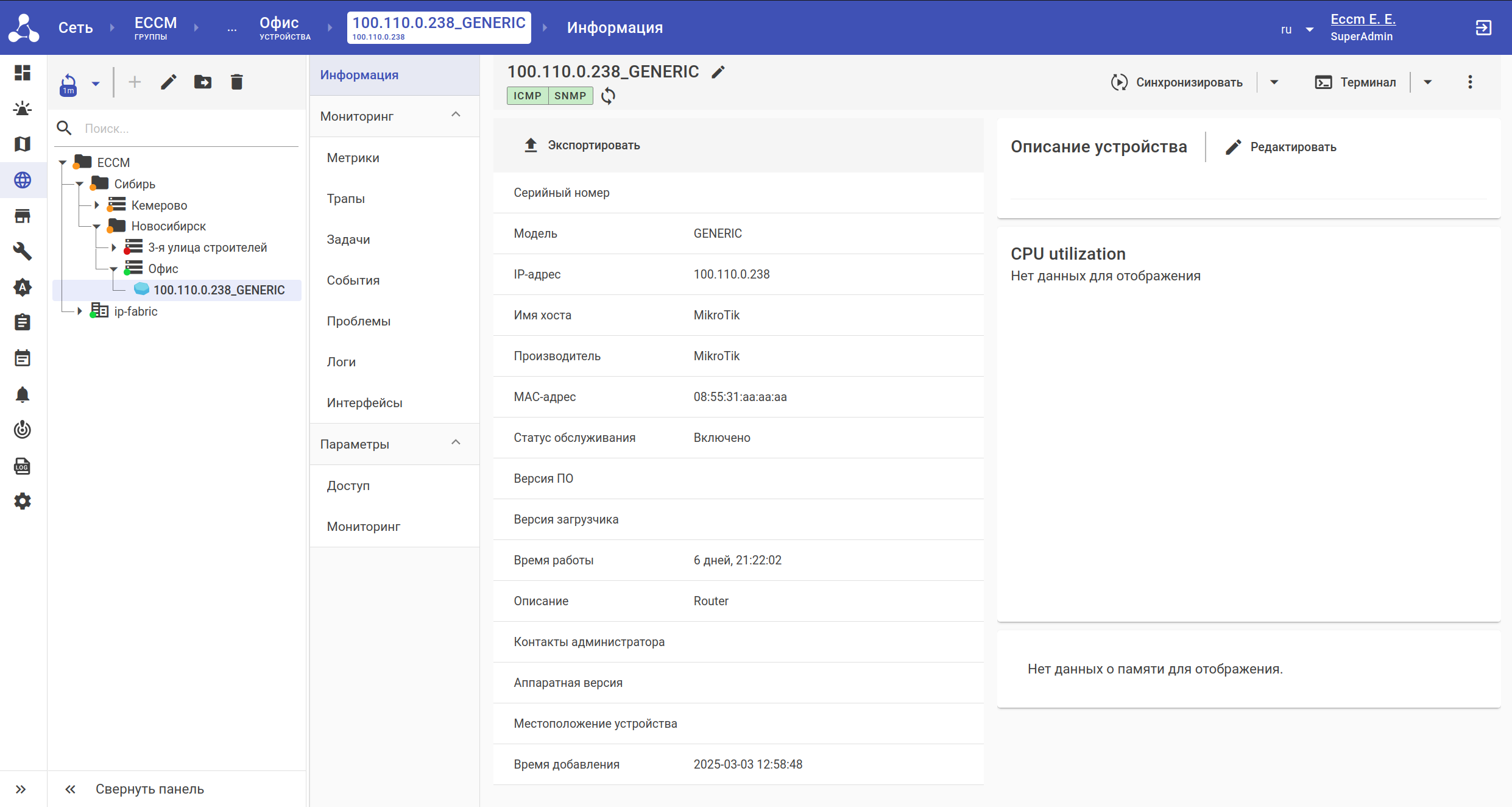The width and height of the screenshot is (1512, 807).
Task: Open the three-dot more options menu
Action: click(1469, 82)
